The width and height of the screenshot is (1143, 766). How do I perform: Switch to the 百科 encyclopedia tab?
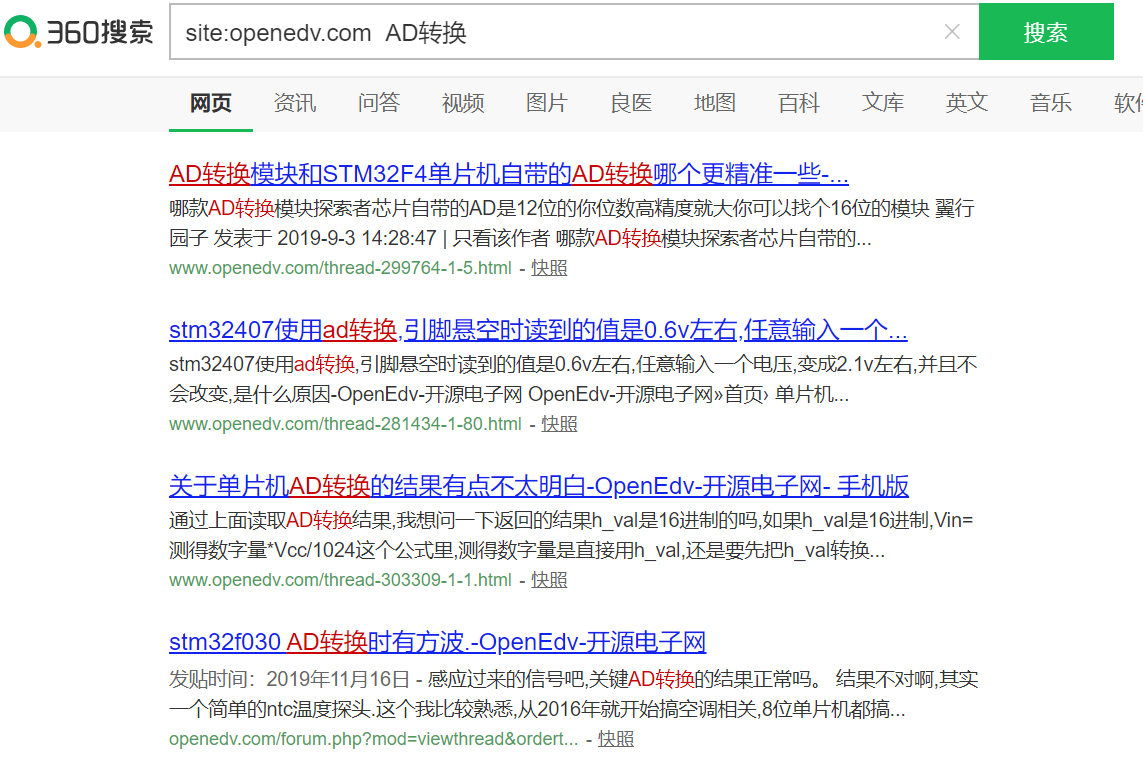click(798, 103)
